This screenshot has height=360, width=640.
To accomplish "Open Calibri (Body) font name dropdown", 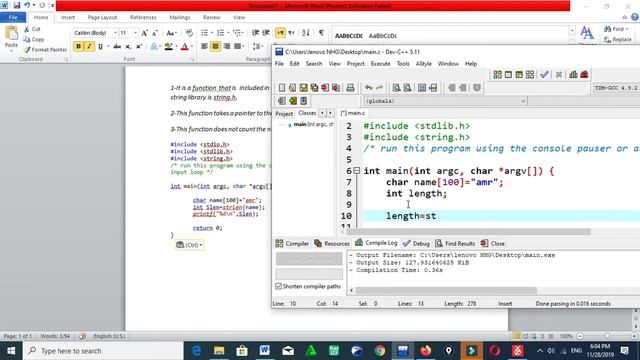I will click(x=116, y=33).
